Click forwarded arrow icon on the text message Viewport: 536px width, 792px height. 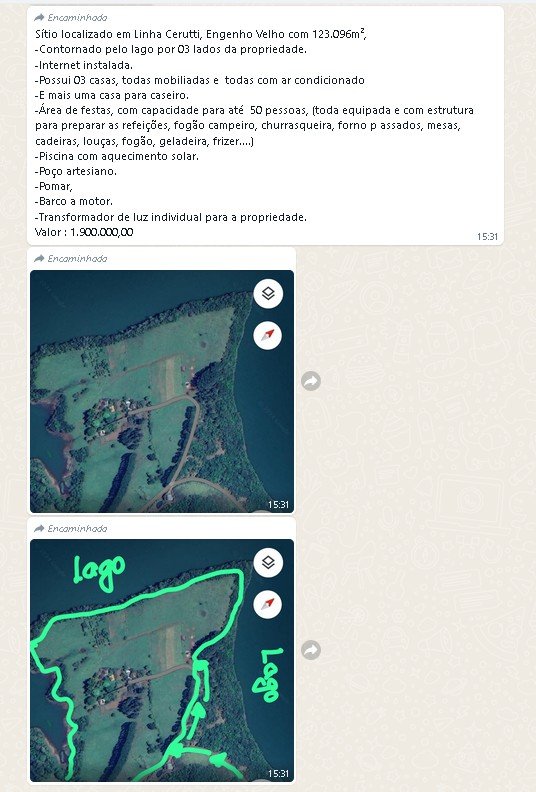pyautogui.click(x=39, y=18)
